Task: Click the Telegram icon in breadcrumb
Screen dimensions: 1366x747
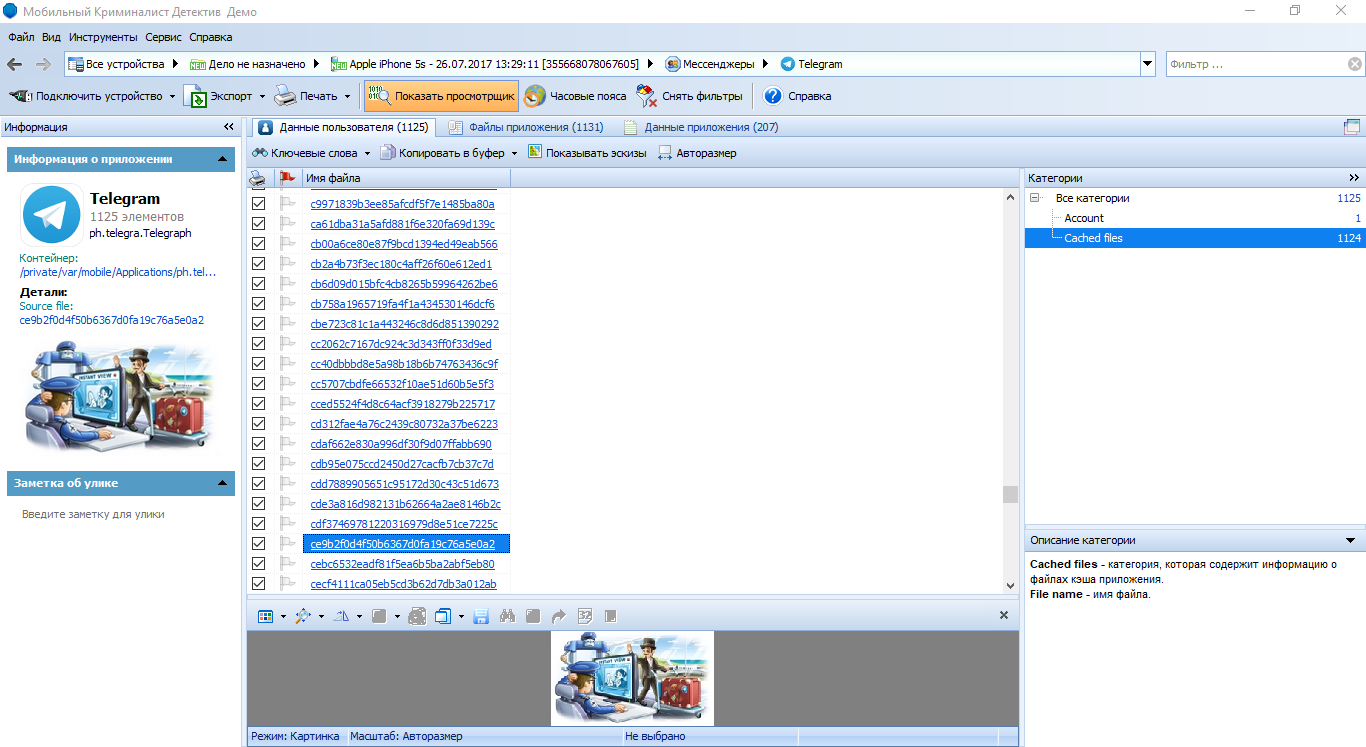Action: pos(788,64)
